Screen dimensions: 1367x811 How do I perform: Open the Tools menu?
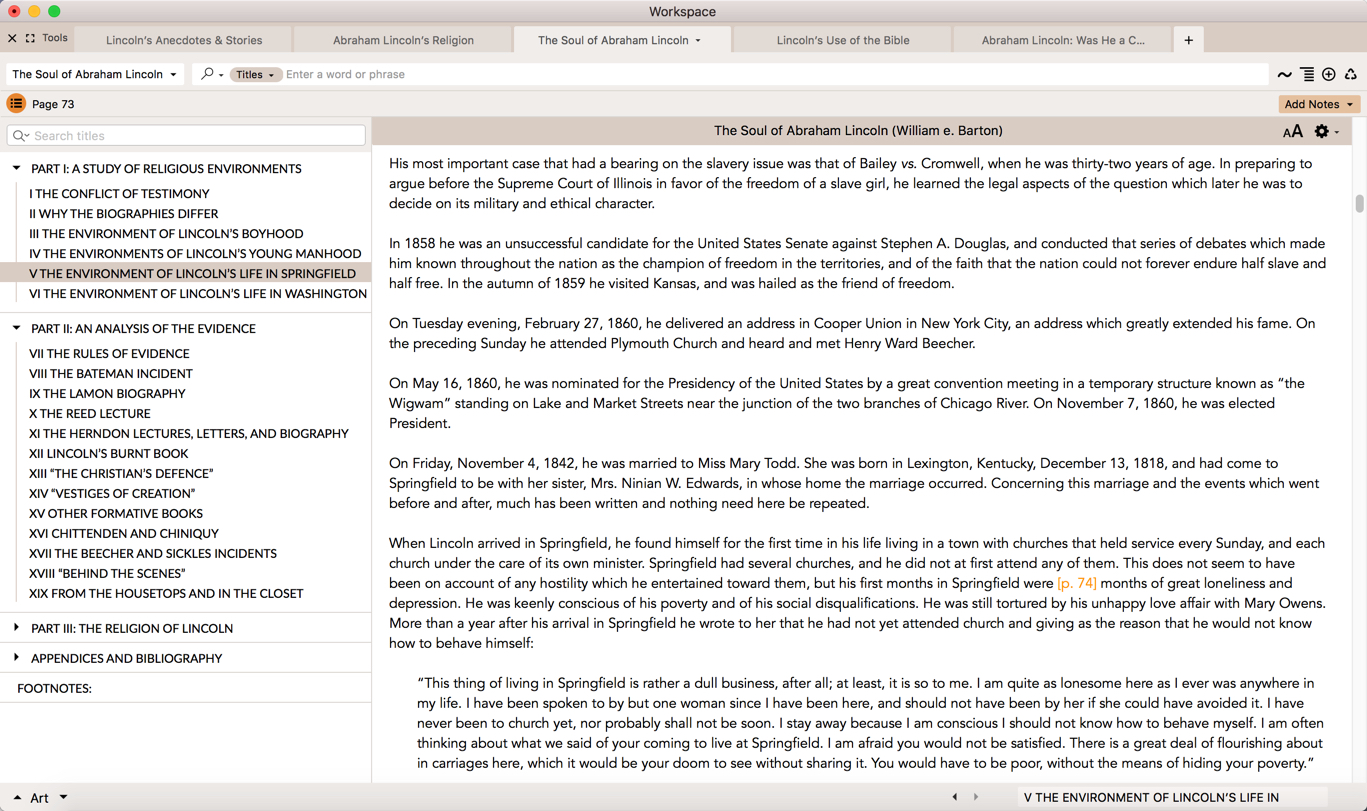55,38
